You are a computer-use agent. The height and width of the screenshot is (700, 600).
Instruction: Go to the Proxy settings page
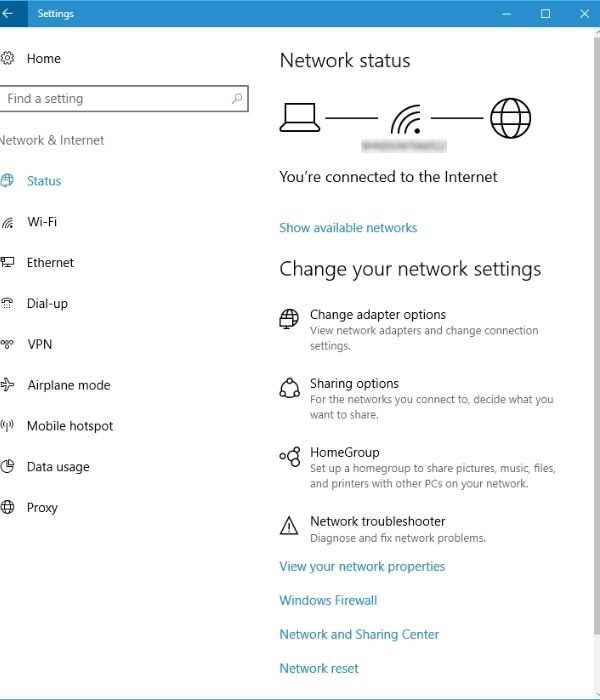pyautogui.click(x=42, y=508)
